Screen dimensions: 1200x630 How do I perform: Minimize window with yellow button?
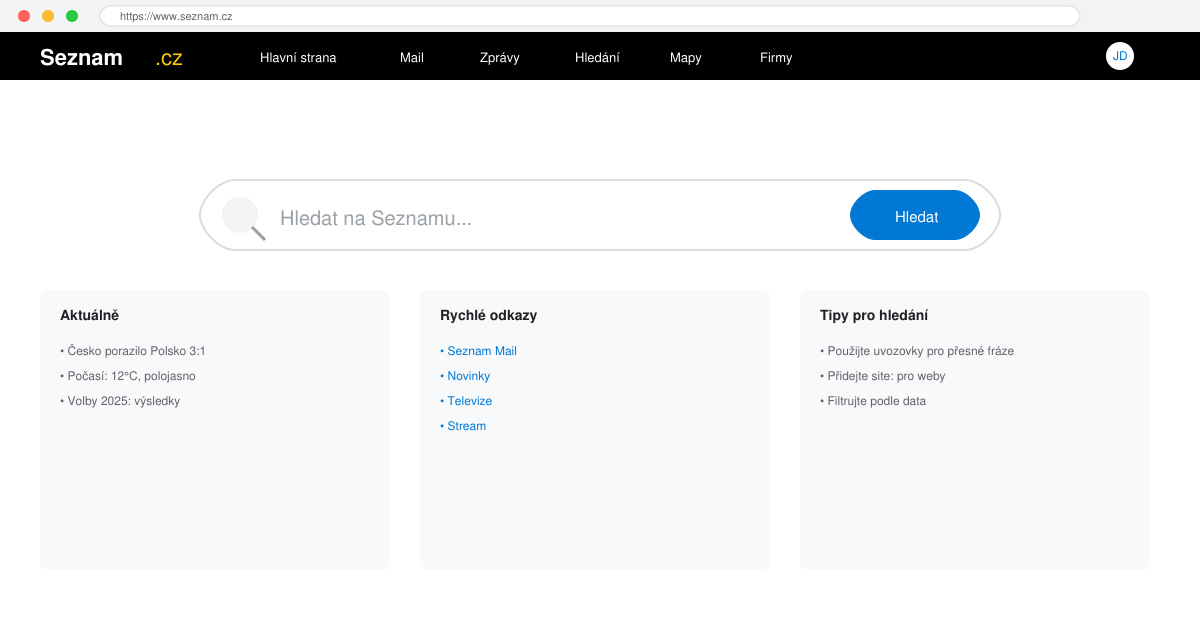[48, 16]
